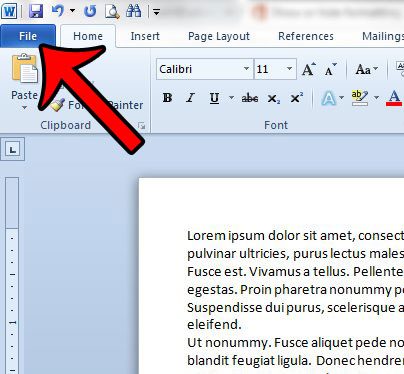Viewport: 404px width, 374px height.
Task: Toggle bold formatting
Action: [167, 98]
